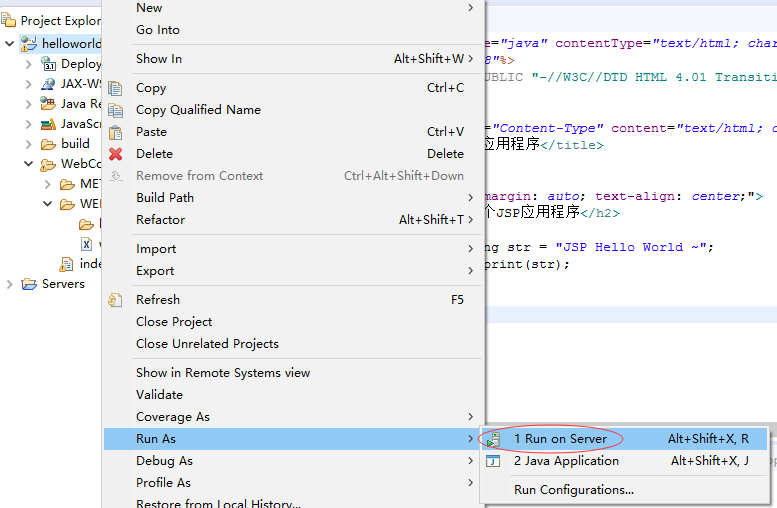Click the Deployment Descriptor icon

(48, 64)
